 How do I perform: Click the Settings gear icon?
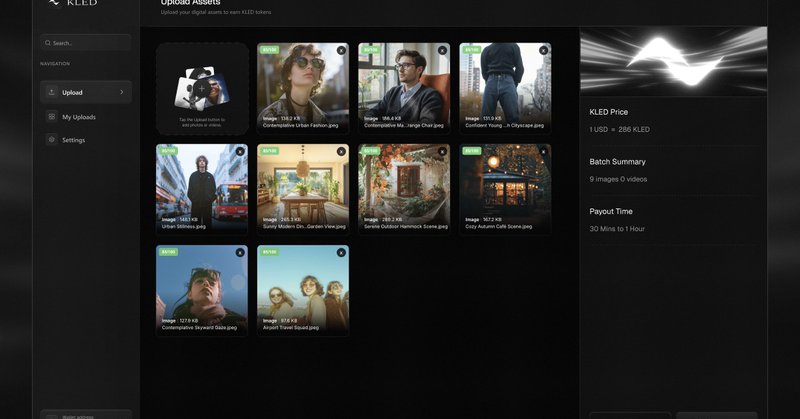[x=52, y=139]
